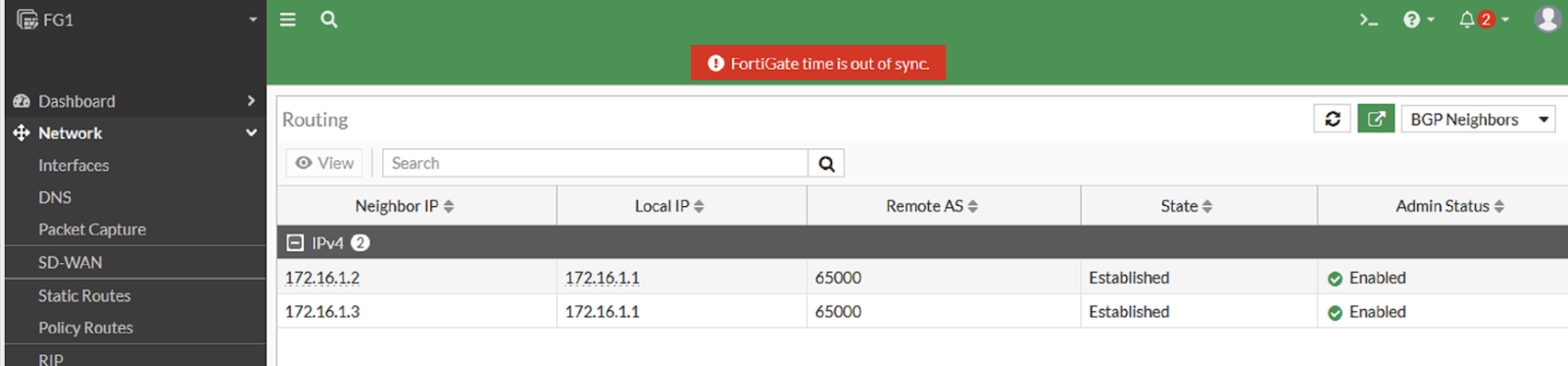Open Interfaces in the sidebar
This screenshot has height=366, width=1568.
(73, 165)
